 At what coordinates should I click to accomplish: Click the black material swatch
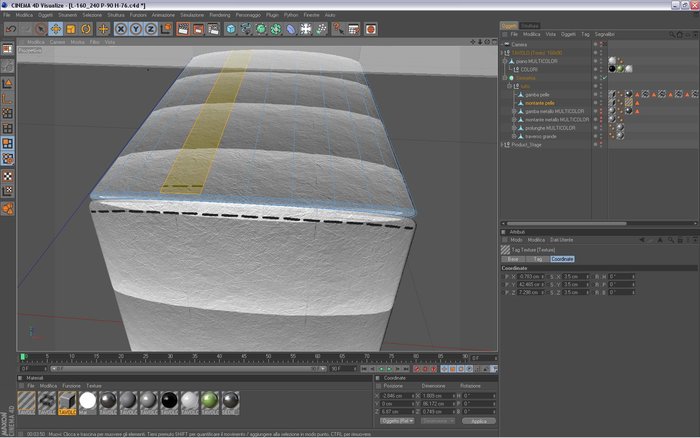[x=169, y=401]
